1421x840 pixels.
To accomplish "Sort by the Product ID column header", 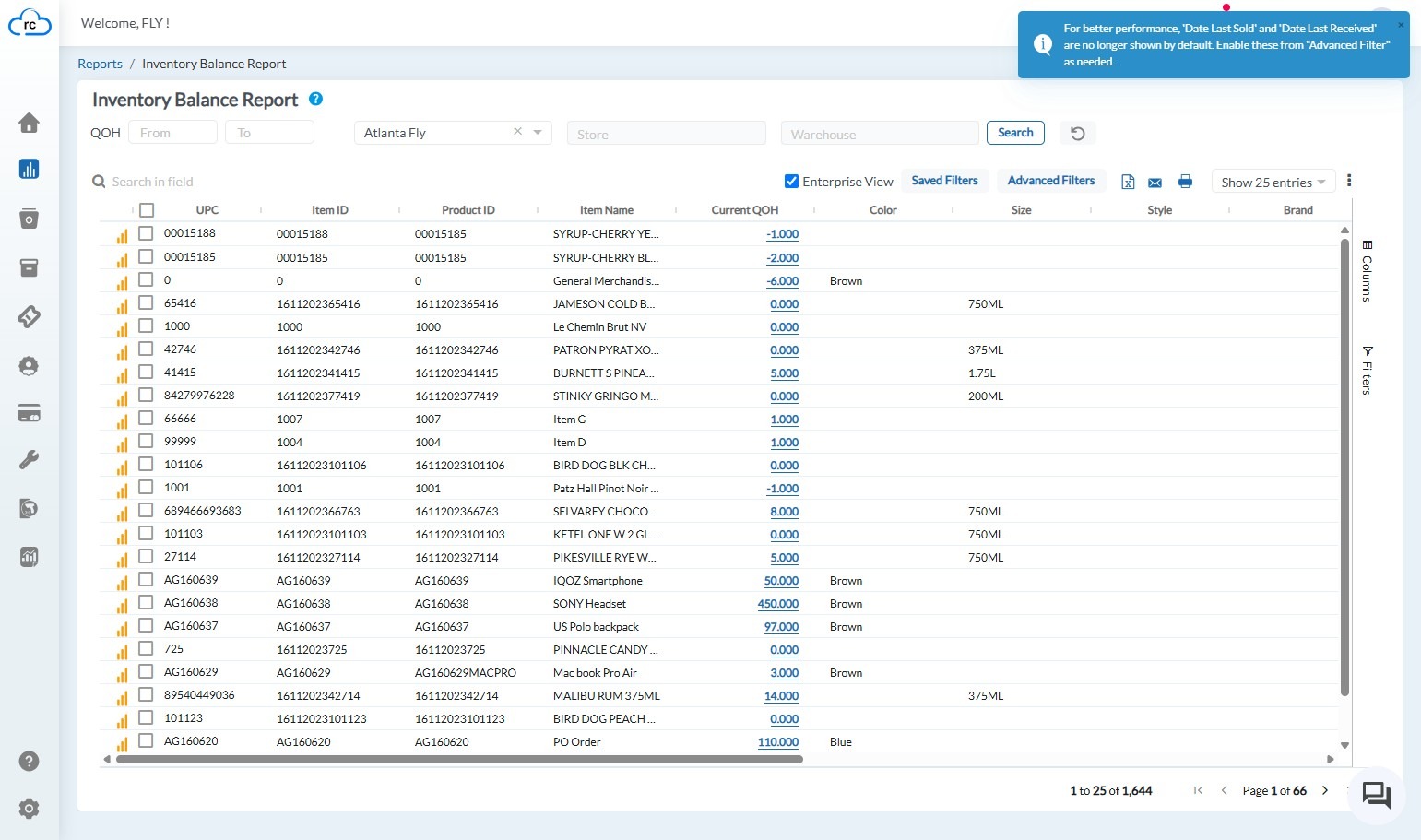I will [468, 210].
